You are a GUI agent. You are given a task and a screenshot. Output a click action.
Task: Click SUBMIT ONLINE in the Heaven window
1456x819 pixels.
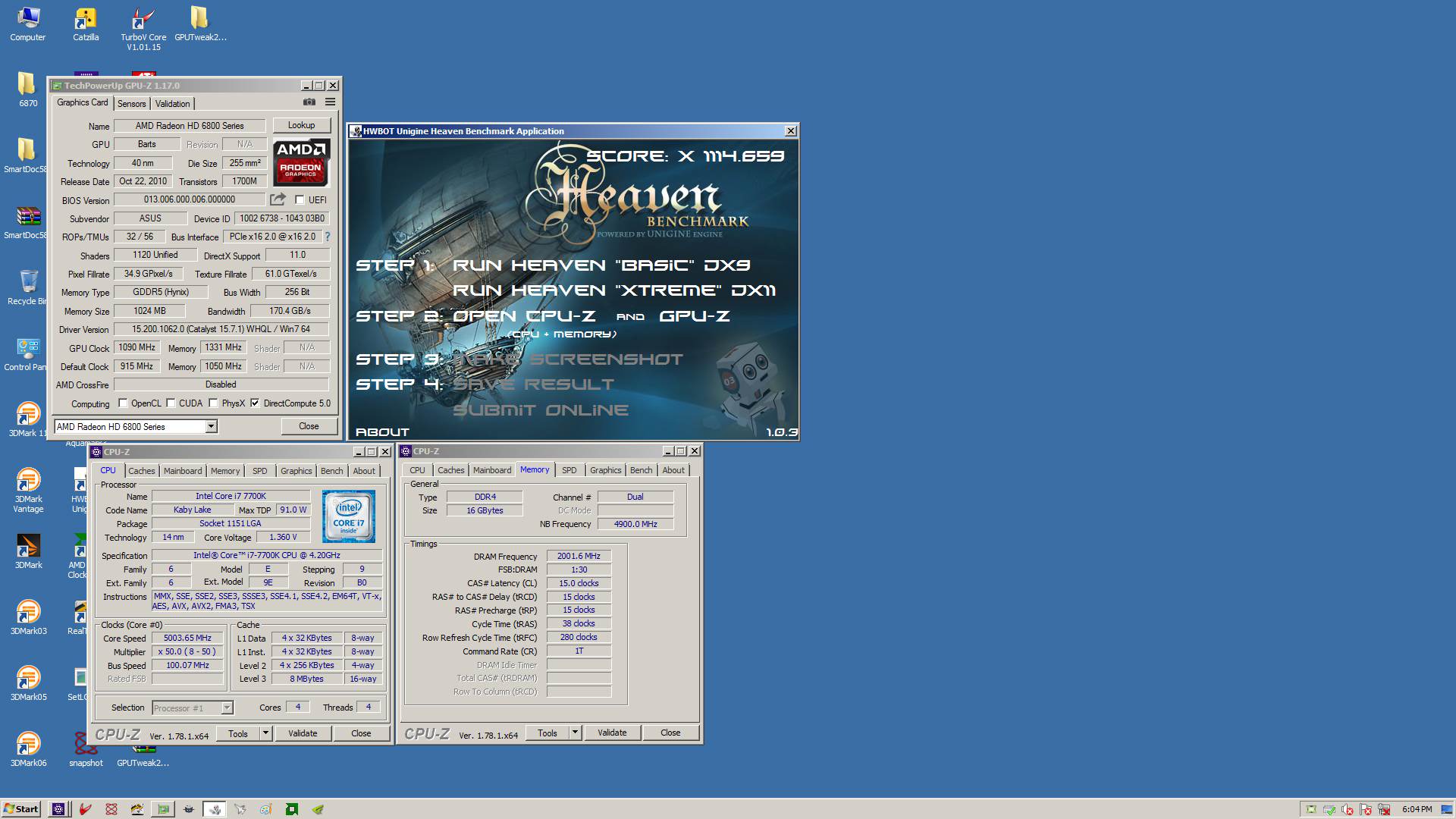pos(541,410)
